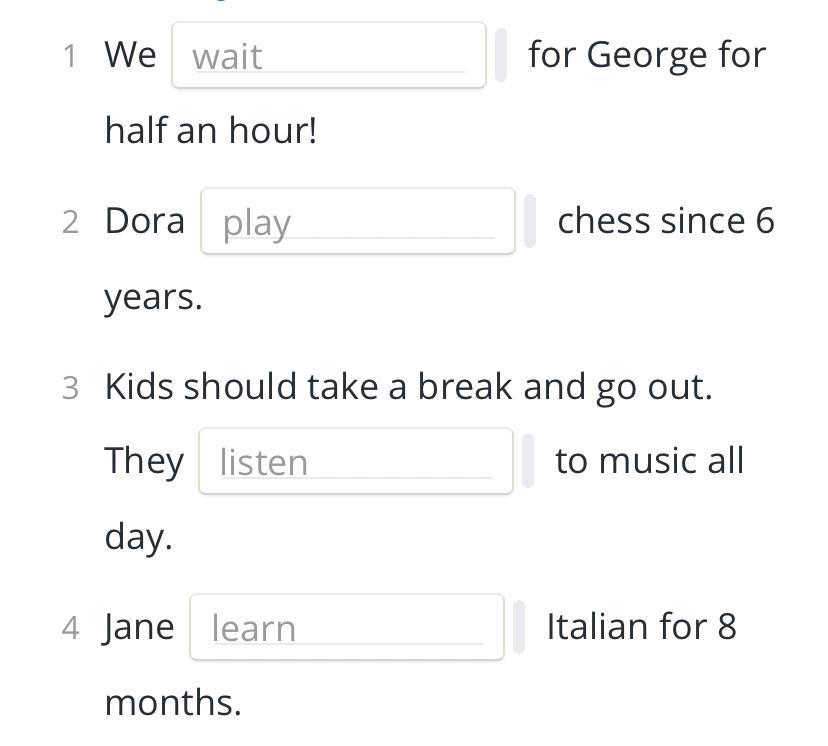Viewport: 828px width, 746px height.
Task: Click the words 'chess since 6'
Action: point(666,221)
